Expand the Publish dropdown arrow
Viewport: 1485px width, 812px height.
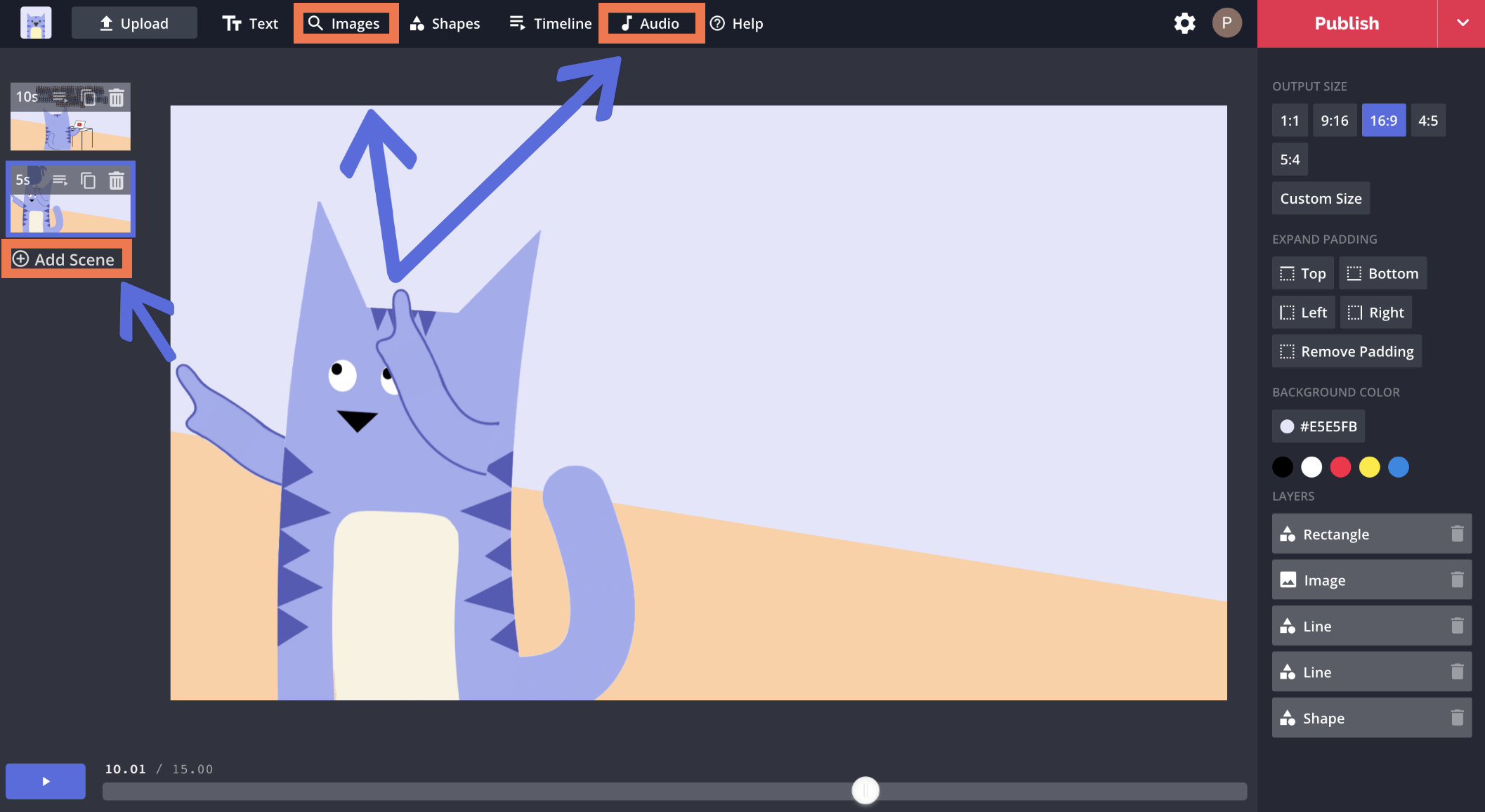[x=1463, y=23]
